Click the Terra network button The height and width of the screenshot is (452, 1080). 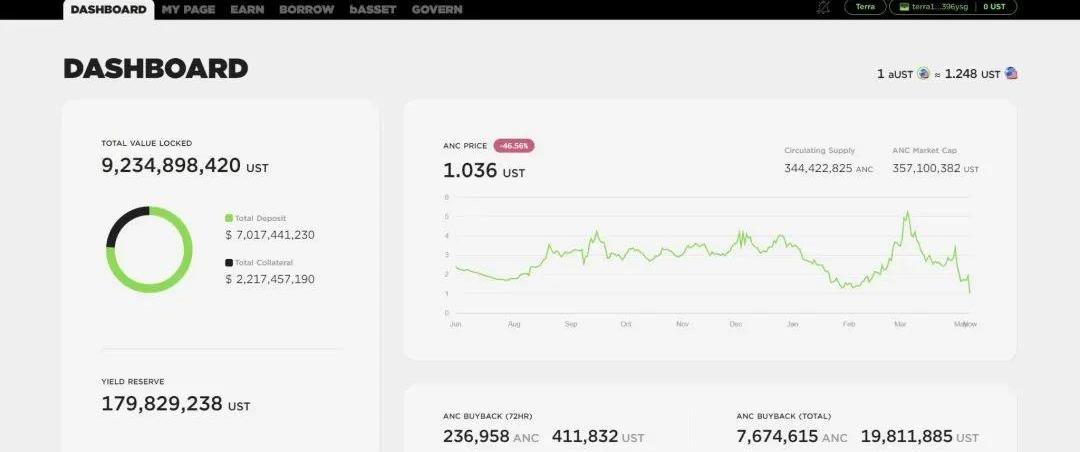click(865, 7)
